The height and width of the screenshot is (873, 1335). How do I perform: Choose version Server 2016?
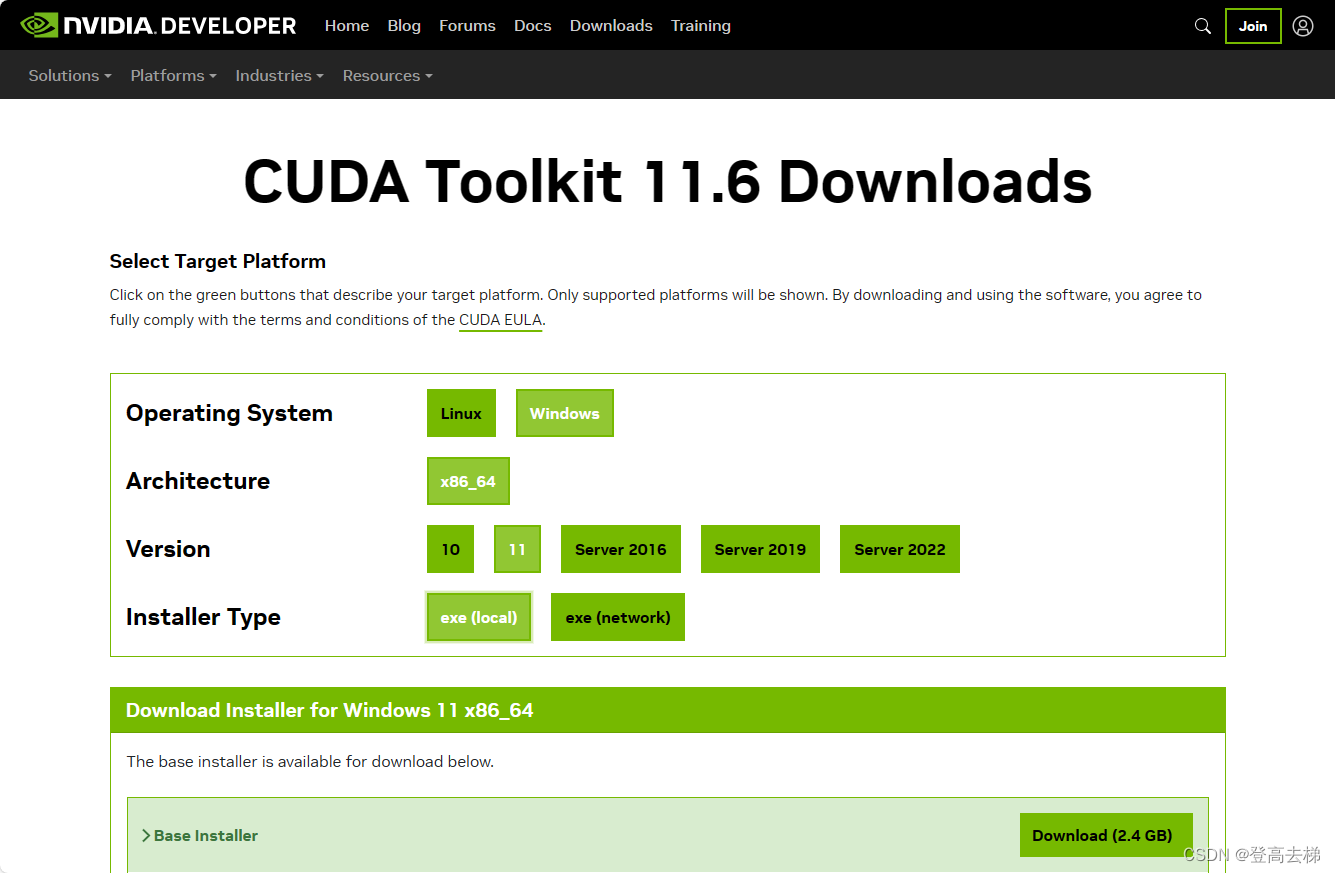pyautogui.click(x=621, y=549)
